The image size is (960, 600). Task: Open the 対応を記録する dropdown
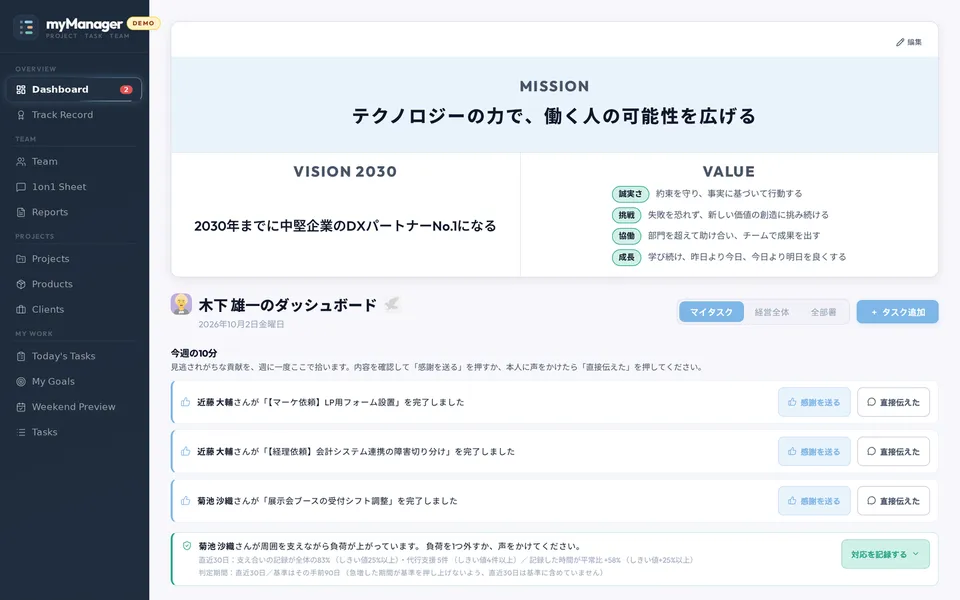(885, 554)
